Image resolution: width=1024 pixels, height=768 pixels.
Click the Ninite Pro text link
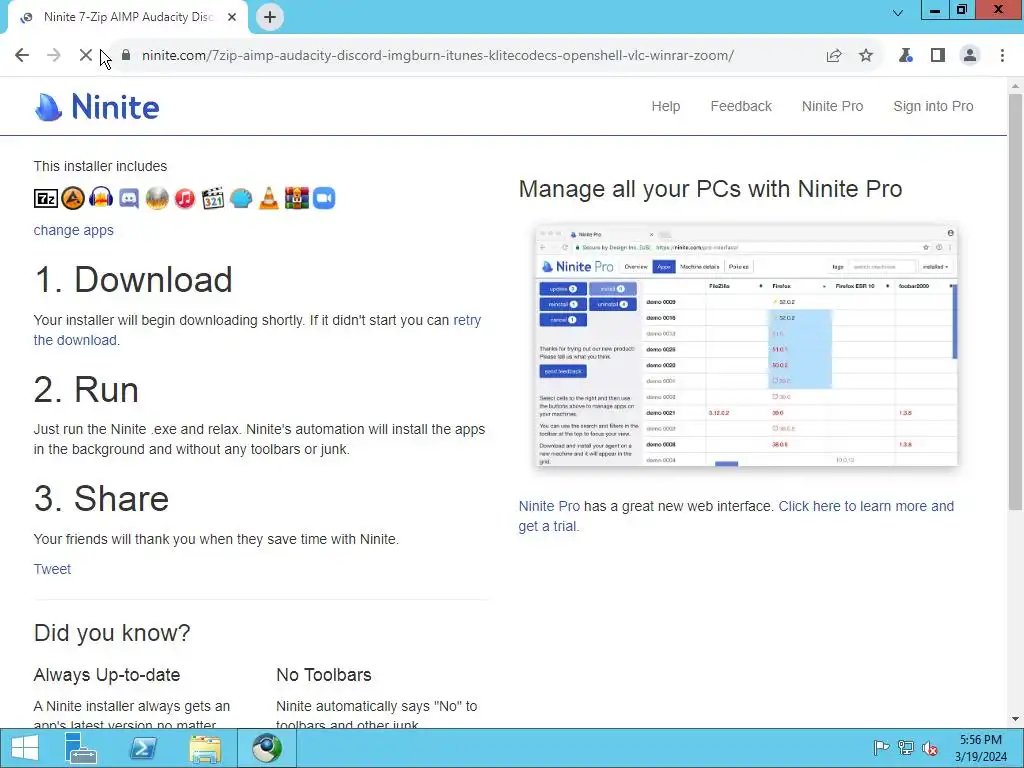[x=549, y=506]
